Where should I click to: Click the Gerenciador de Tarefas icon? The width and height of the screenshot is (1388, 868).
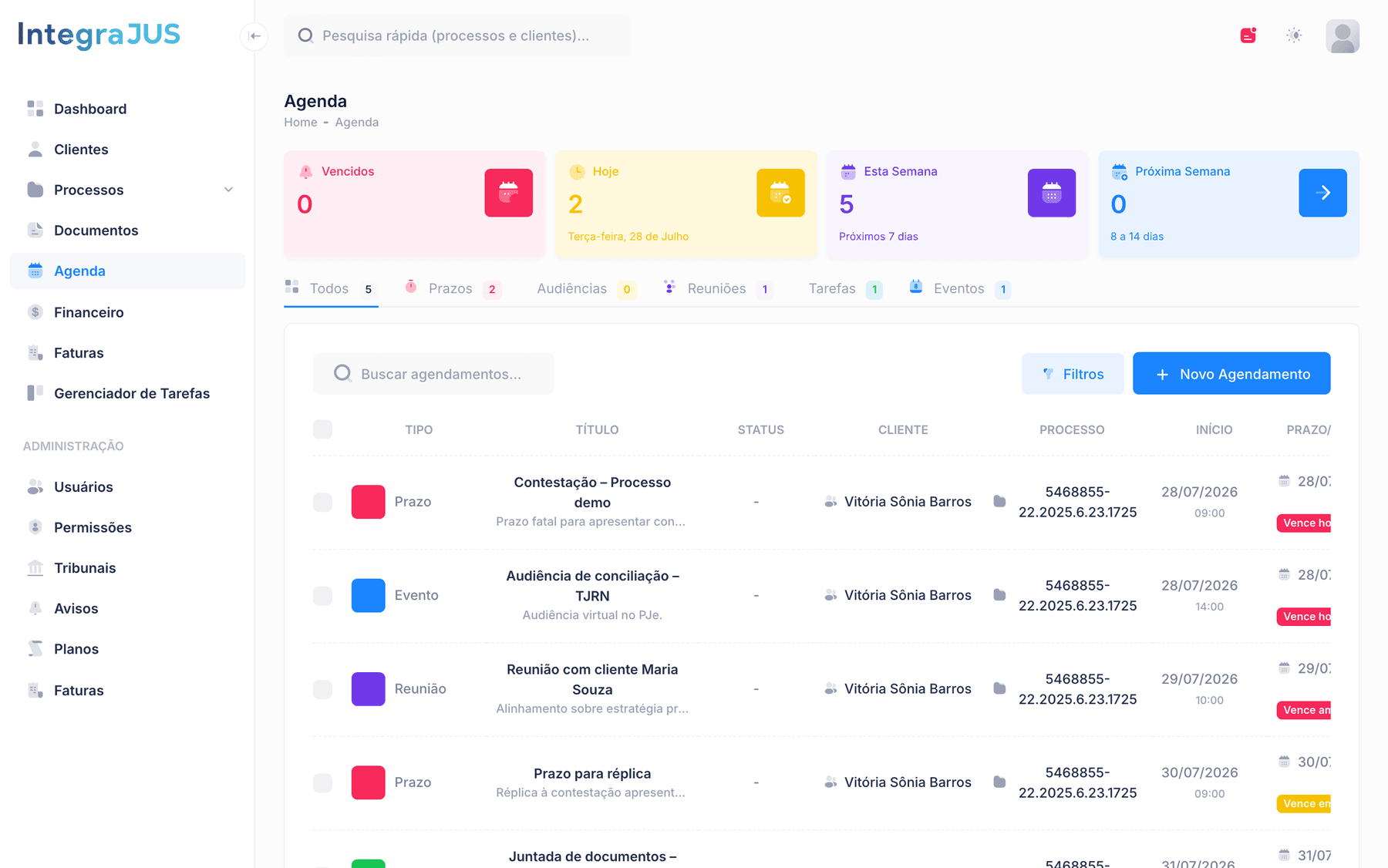pyautogui.click(x=35, y=393)
